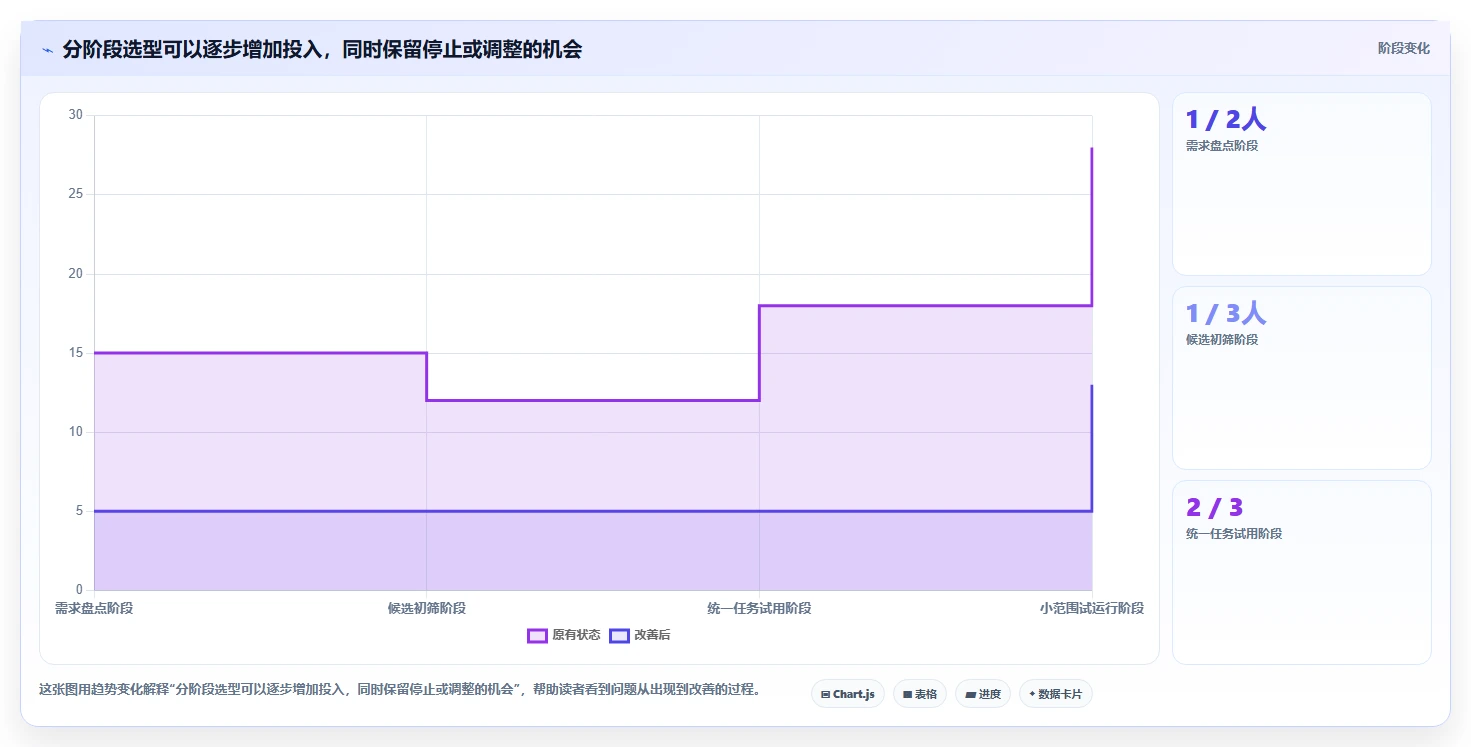Click the 阶段变化 label in header
The width and height of the screenshot is (1471, 747).
pos(1404,48)
